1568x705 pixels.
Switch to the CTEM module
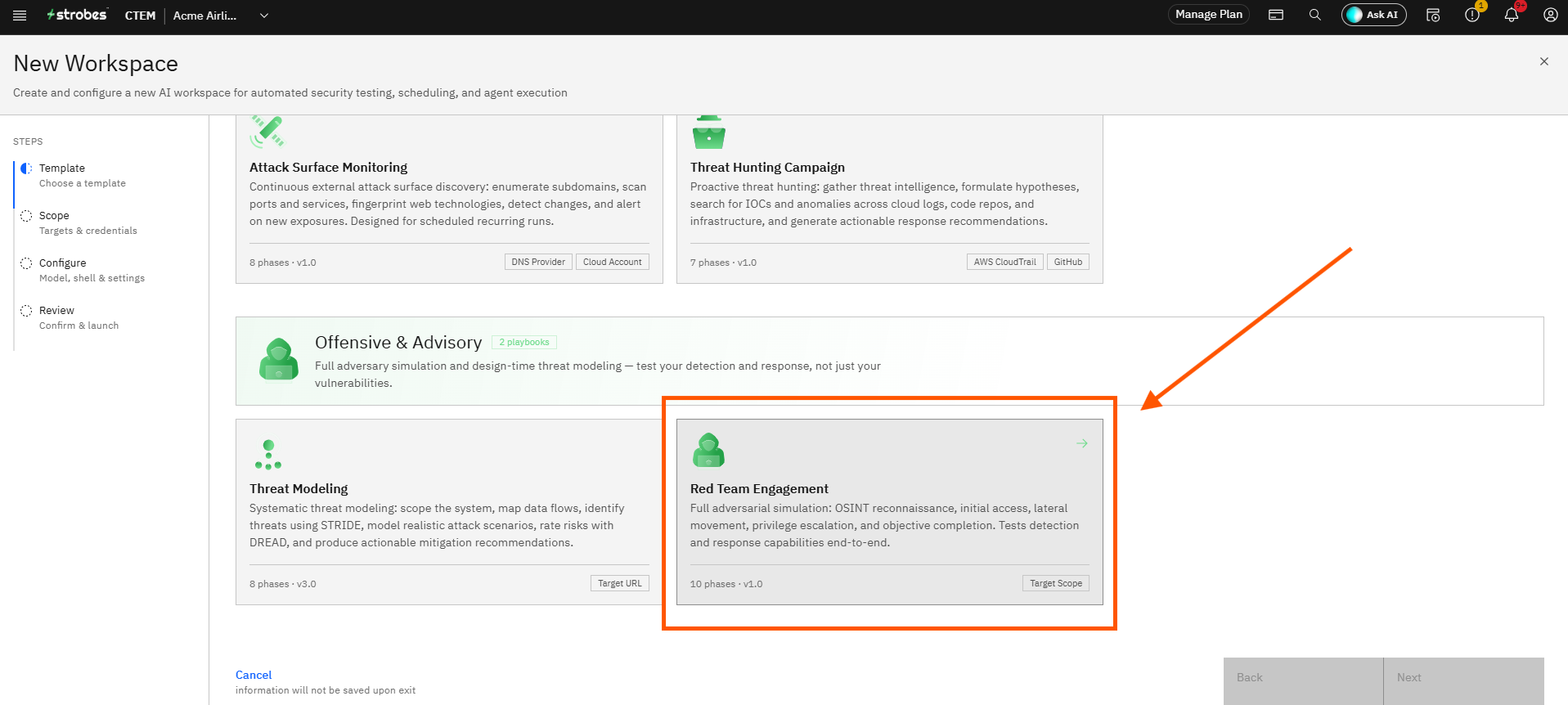pyautogui.click(x=140, y=16)
